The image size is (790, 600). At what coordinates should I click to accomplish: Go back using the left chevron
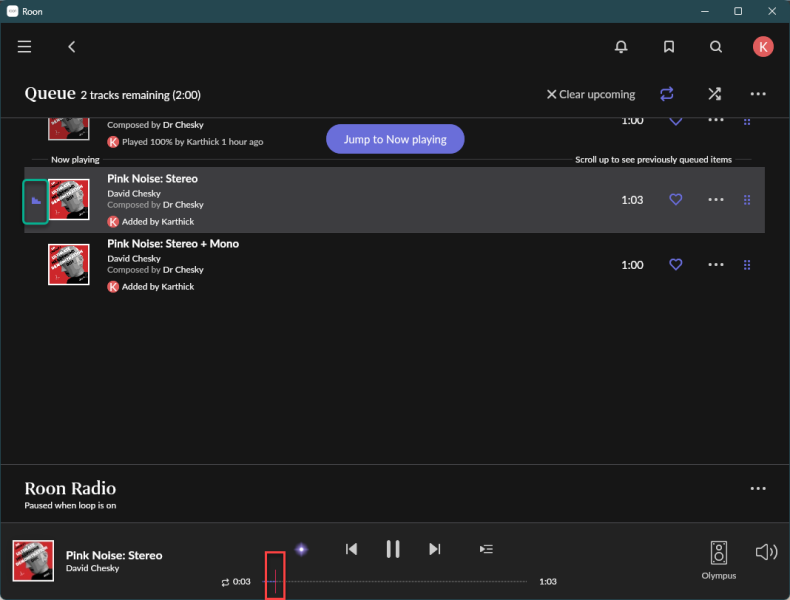(x=72, y=47)
